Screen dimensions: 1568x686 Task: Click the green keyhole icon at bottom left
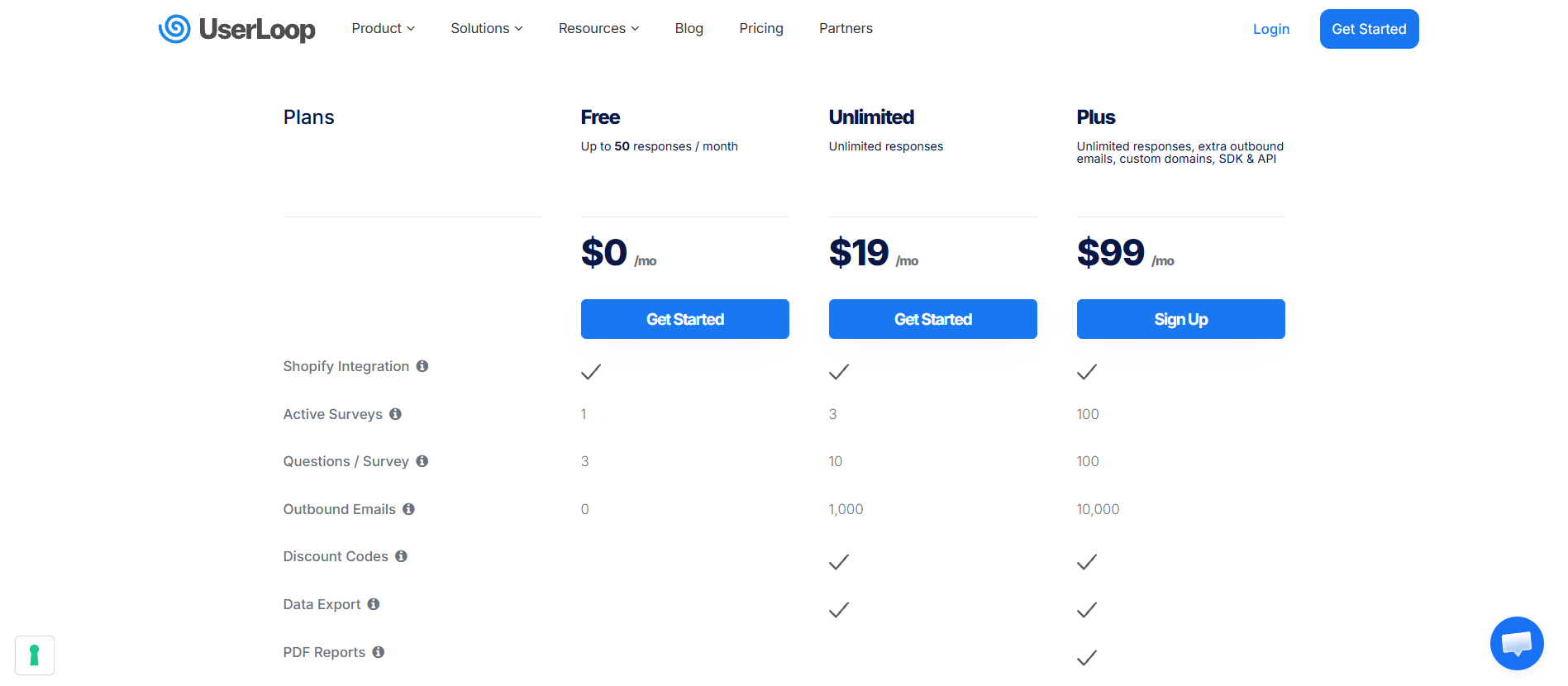pyautogui.click(x=35, y=655)
